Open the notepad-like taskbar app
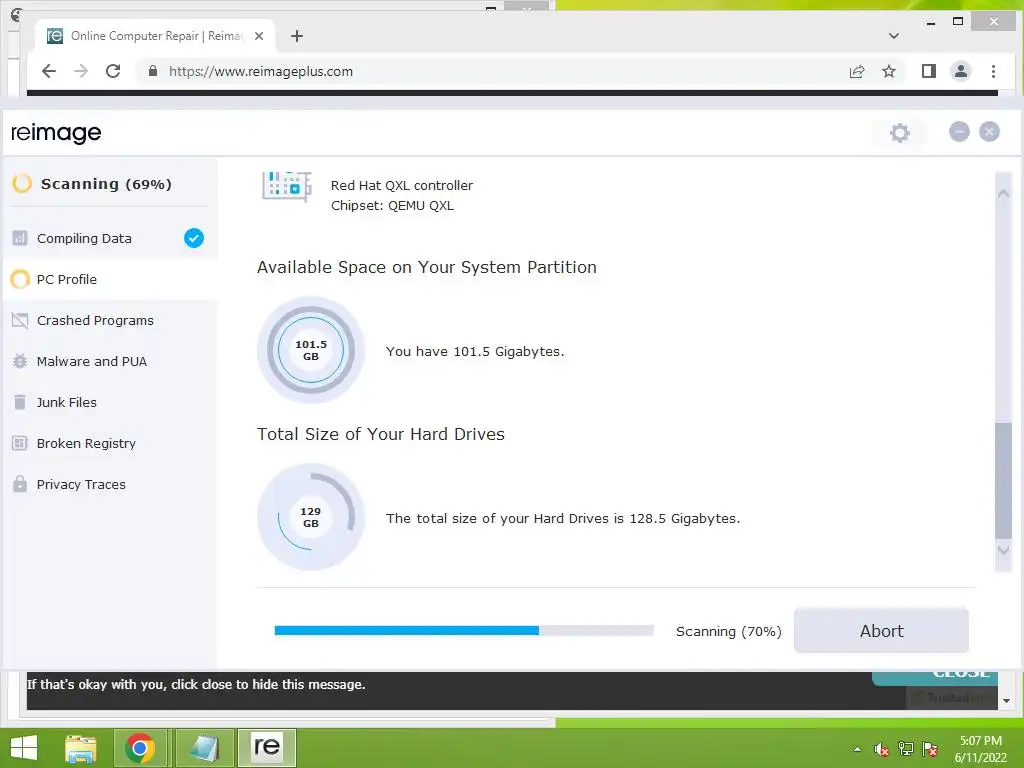 point(204,748)
